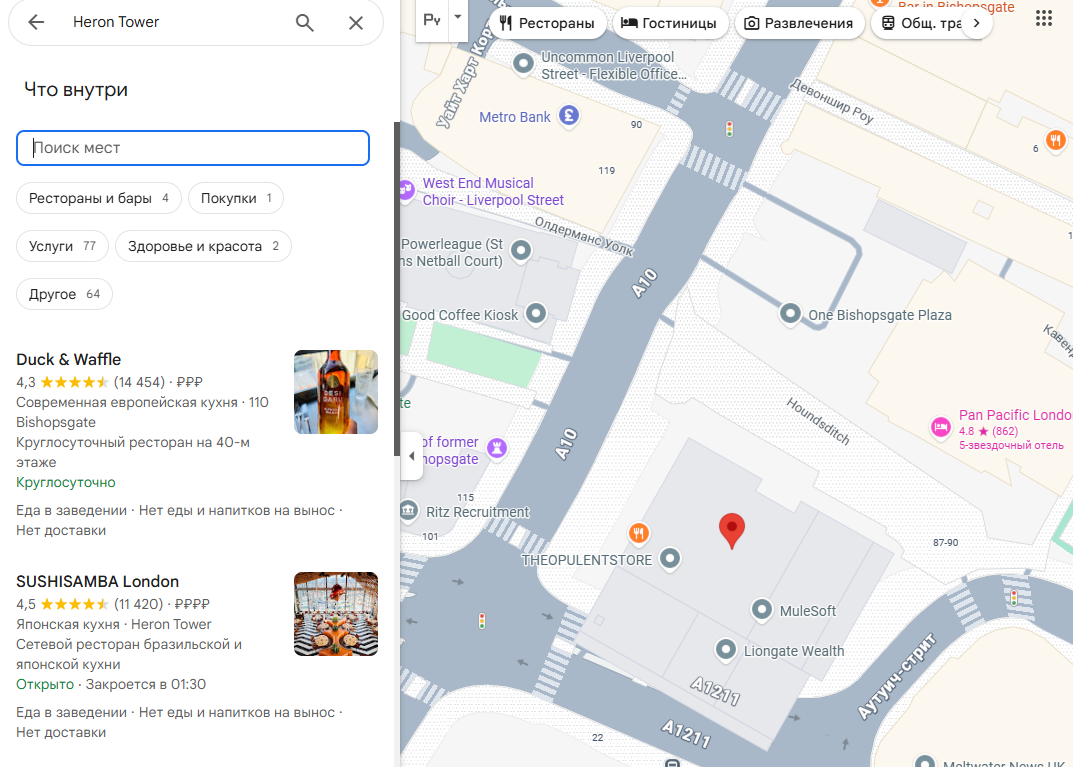
Task: Select the Рестораны и бары category
Action: 99,198
